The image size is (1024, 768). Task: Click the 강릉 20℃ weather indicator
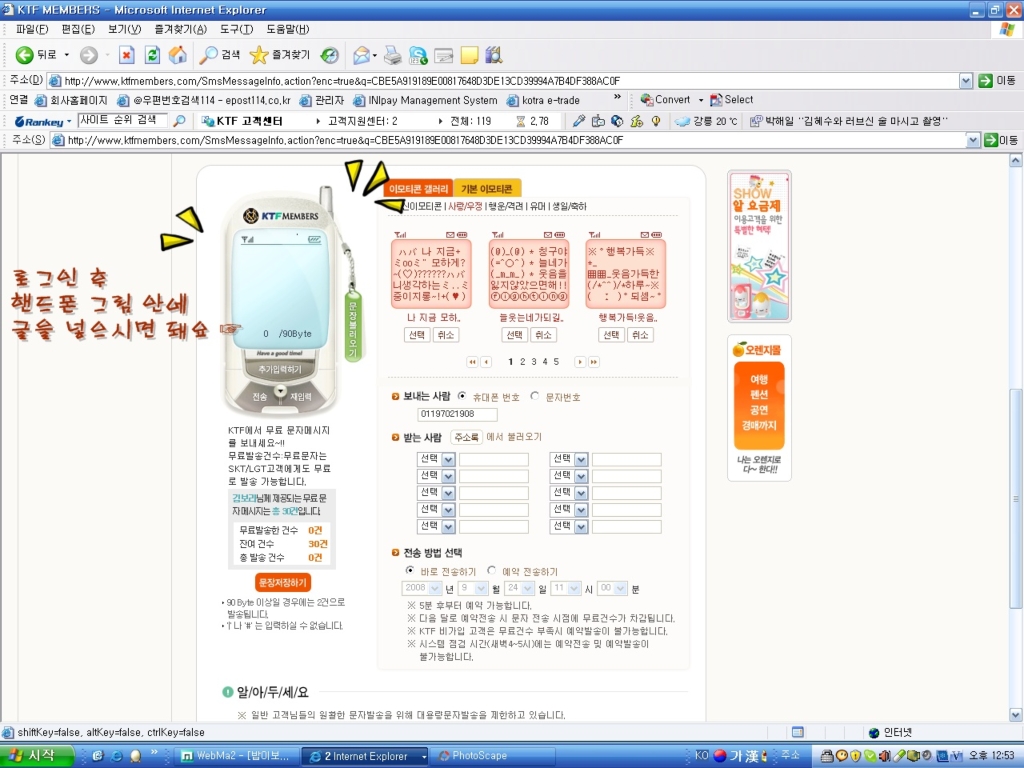point(707,121)
